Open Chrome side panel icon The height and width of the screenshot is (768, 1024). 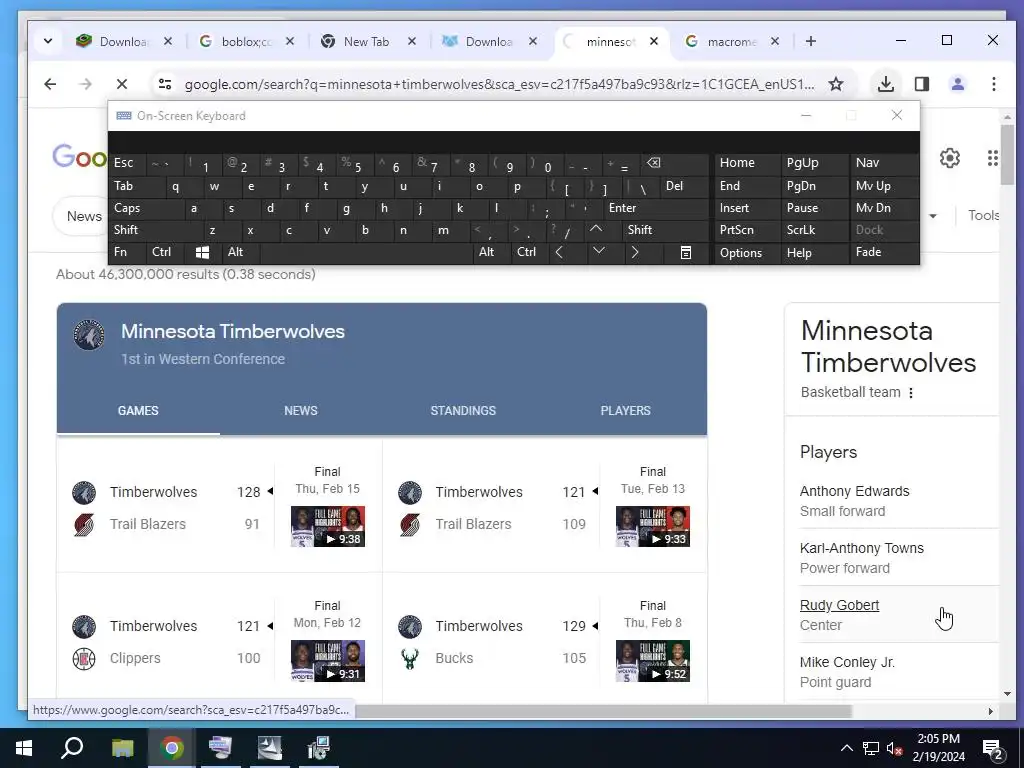pyautogui.click(x=921, y=84)
